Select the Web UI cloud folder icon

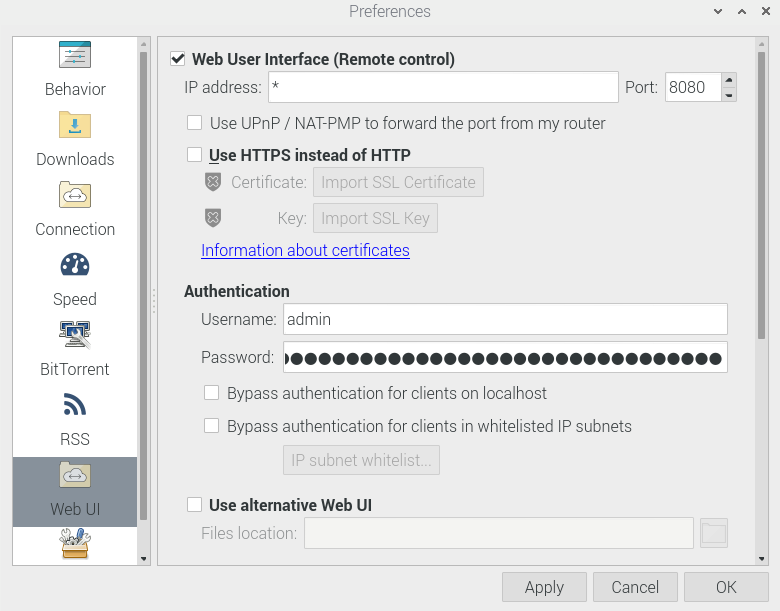tap(75, 475)
